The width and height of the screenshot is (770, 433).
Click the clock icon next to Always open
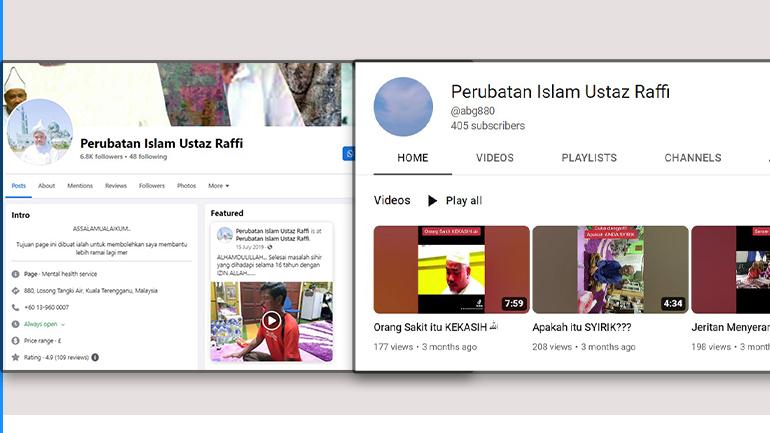(x=15, y=324)
